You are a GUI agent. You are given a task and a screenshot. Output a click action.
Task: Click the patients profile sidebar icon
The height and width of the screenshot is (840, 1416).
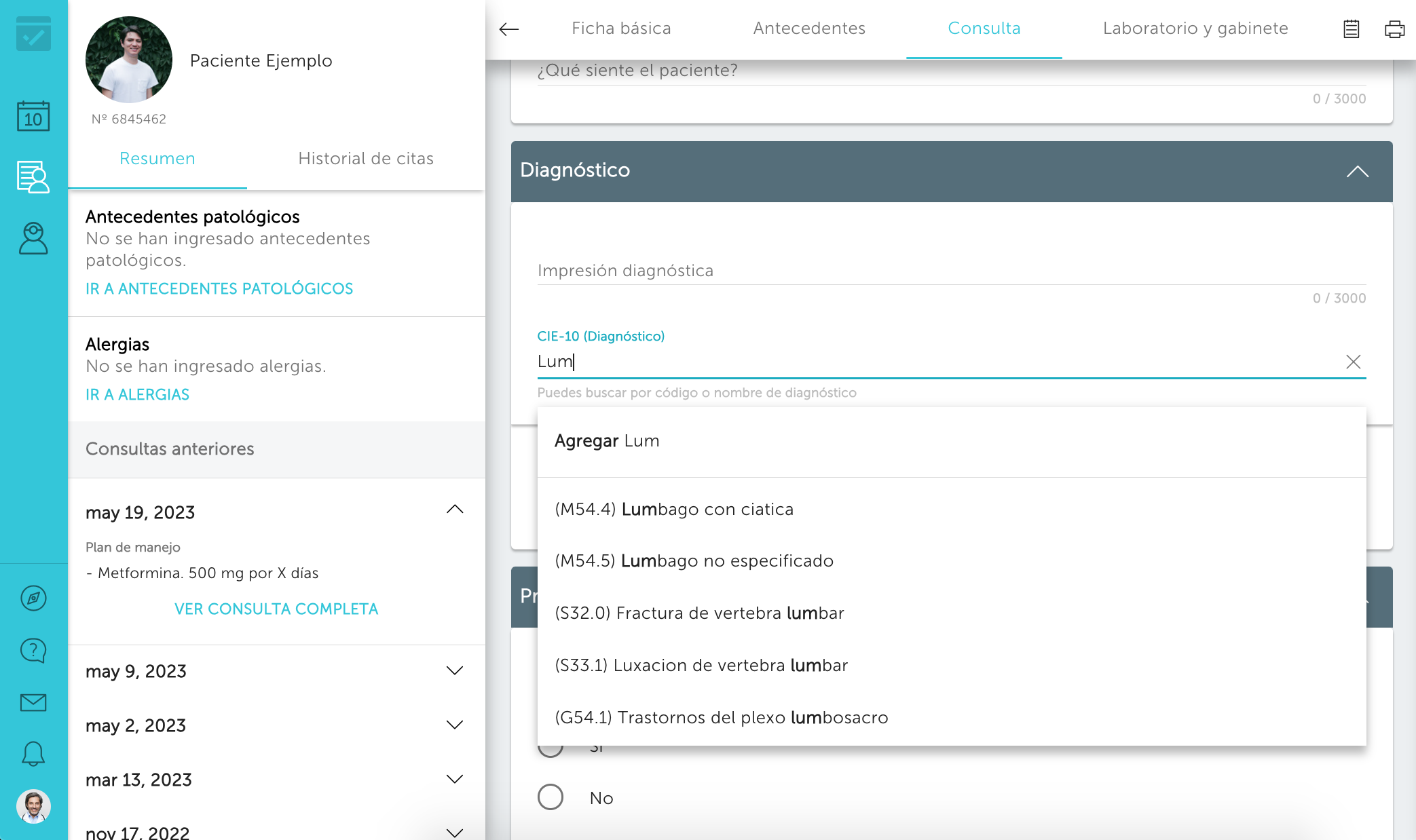point(33,238)
